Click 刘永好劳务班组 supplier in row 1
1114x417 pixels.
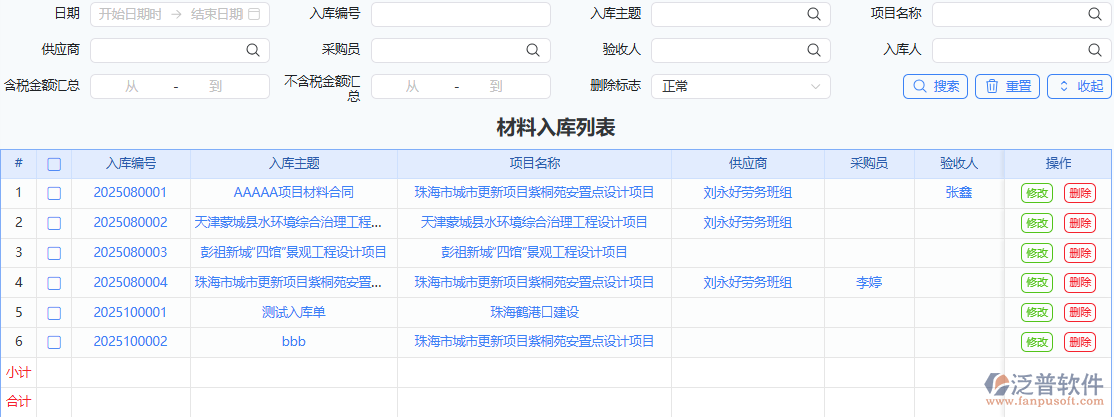click(x=747, y=193)
